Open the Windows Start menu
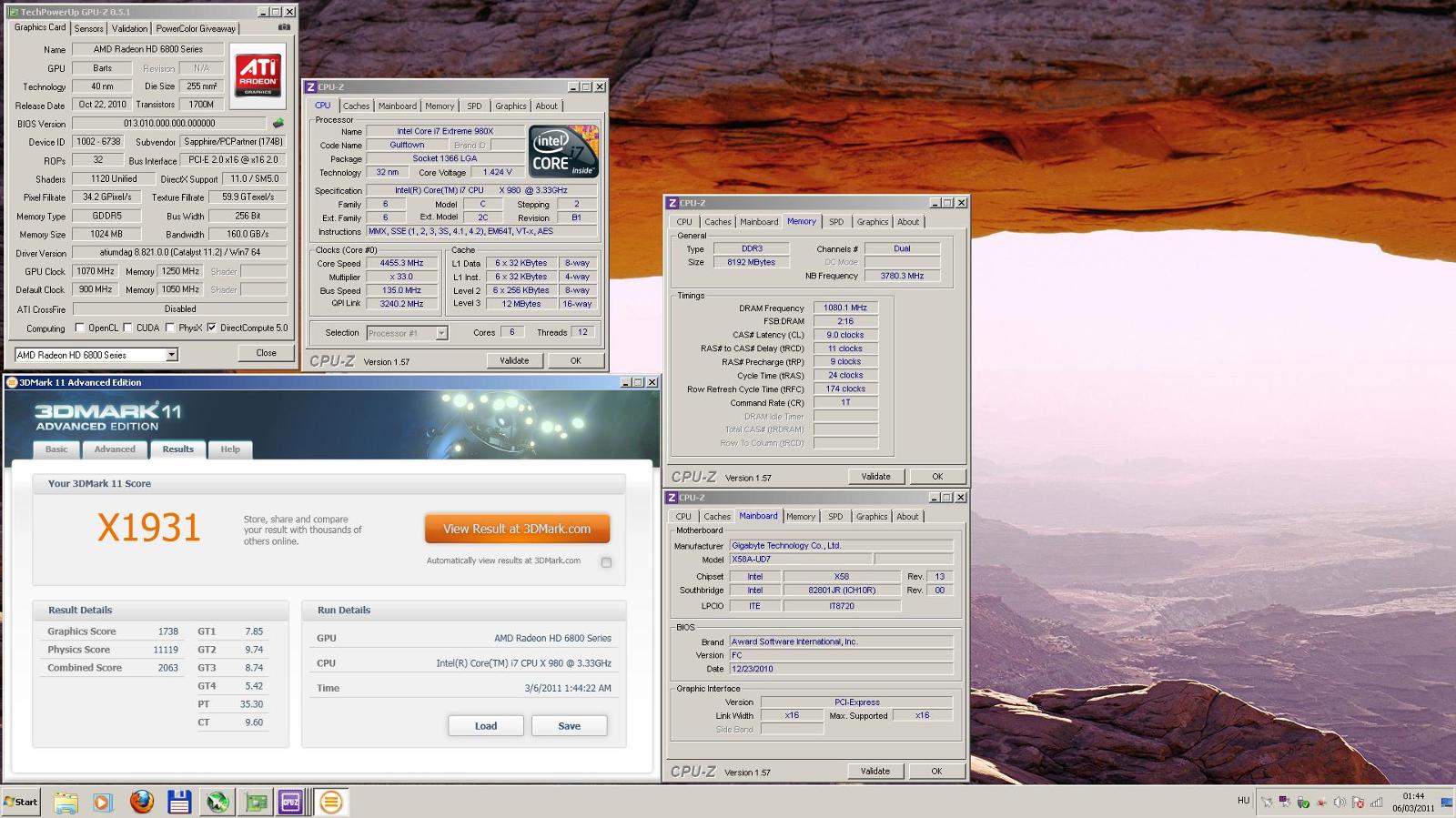Image resolution: width=1456 pixels, height=818 pixels. click(21, 802)
